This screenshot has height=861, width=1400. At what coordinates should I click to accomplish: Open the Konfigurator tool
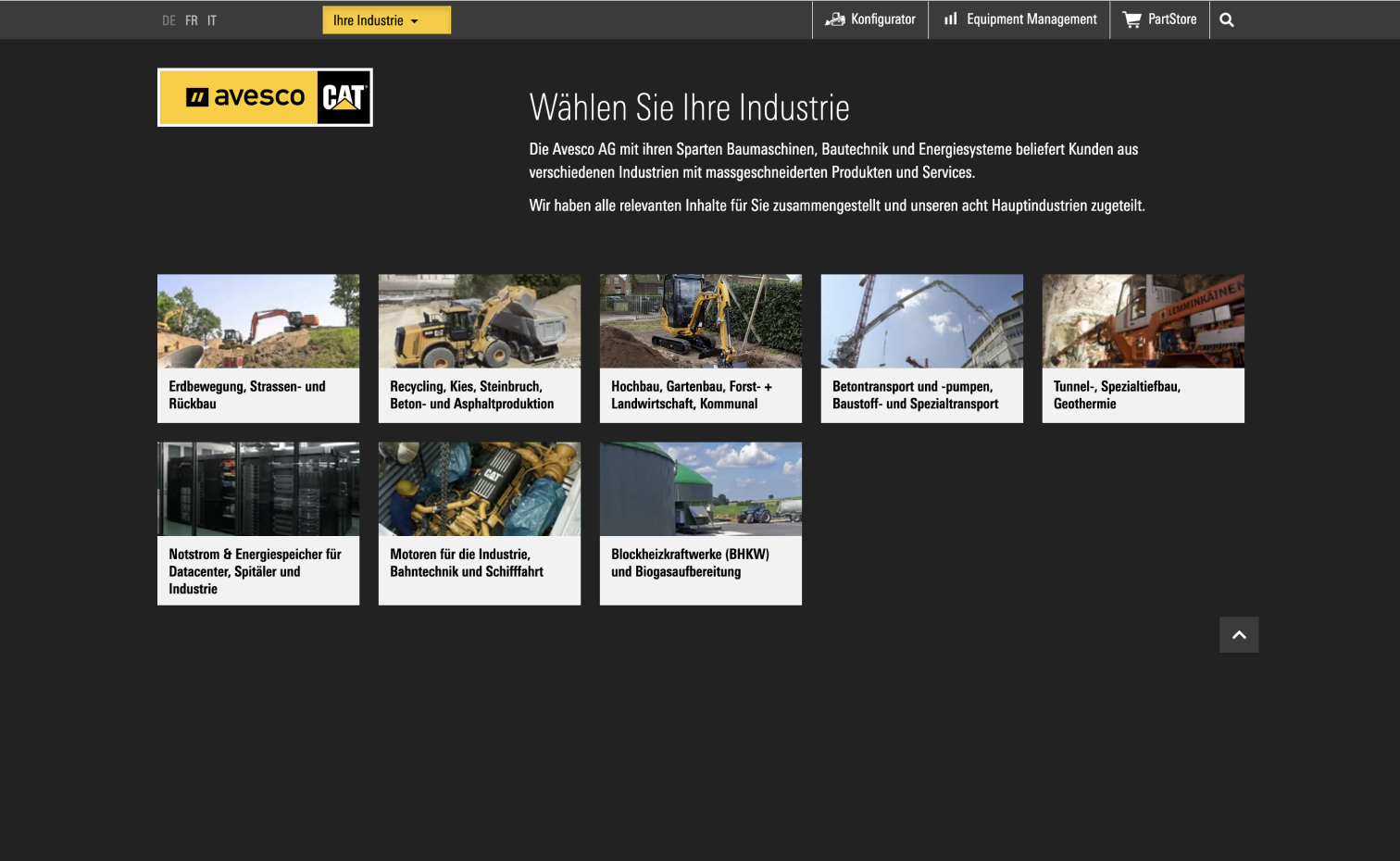pyautogui.click(x=870, y=19)
